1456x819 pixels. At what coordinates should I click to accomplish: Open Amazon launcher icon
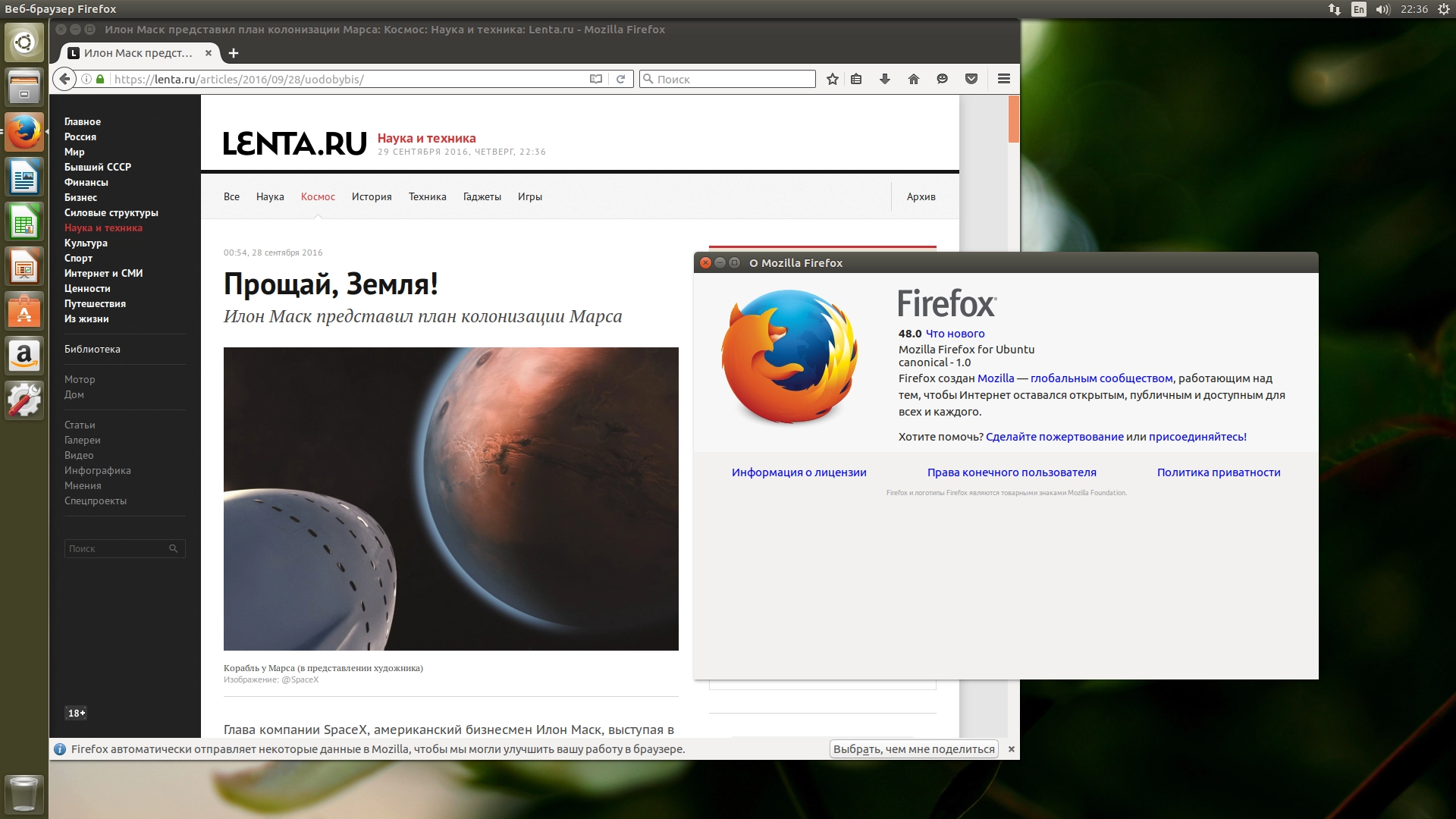click(x=24, y=356)
